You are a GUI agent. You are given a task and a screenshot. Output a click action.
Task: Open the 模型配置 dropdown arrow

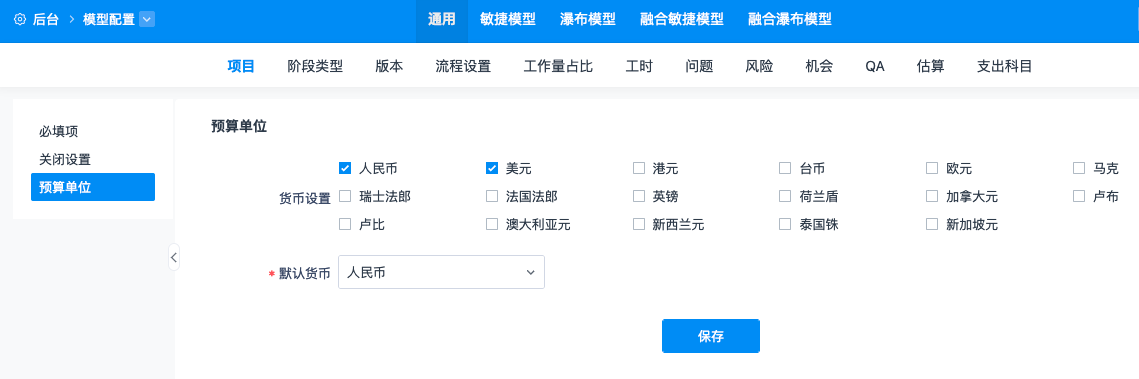pyautogui.click(x=147, y=20)
